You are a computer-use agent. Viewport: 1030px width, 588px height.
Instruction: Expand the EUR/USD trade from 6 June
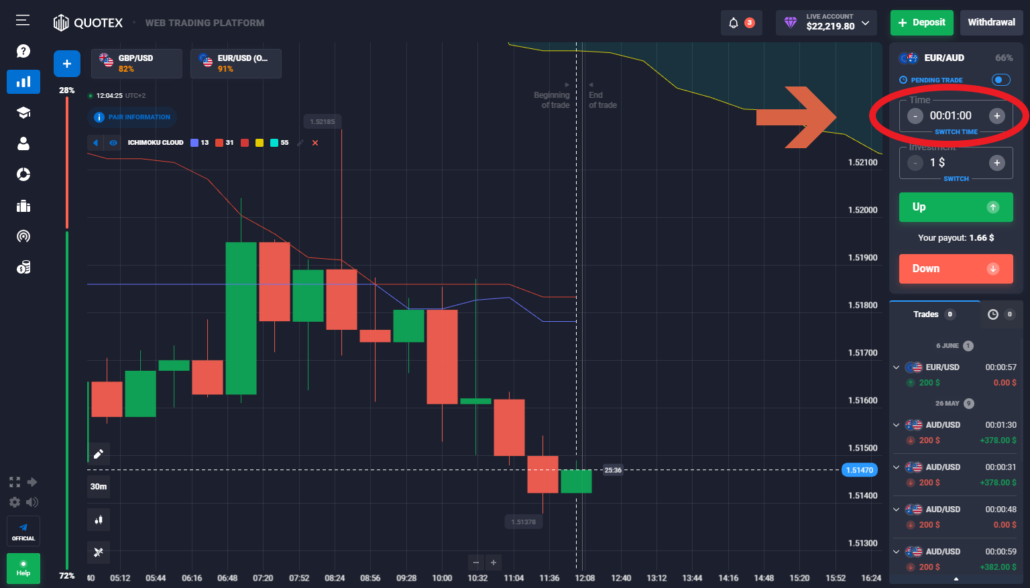click(x=896, y=367)
